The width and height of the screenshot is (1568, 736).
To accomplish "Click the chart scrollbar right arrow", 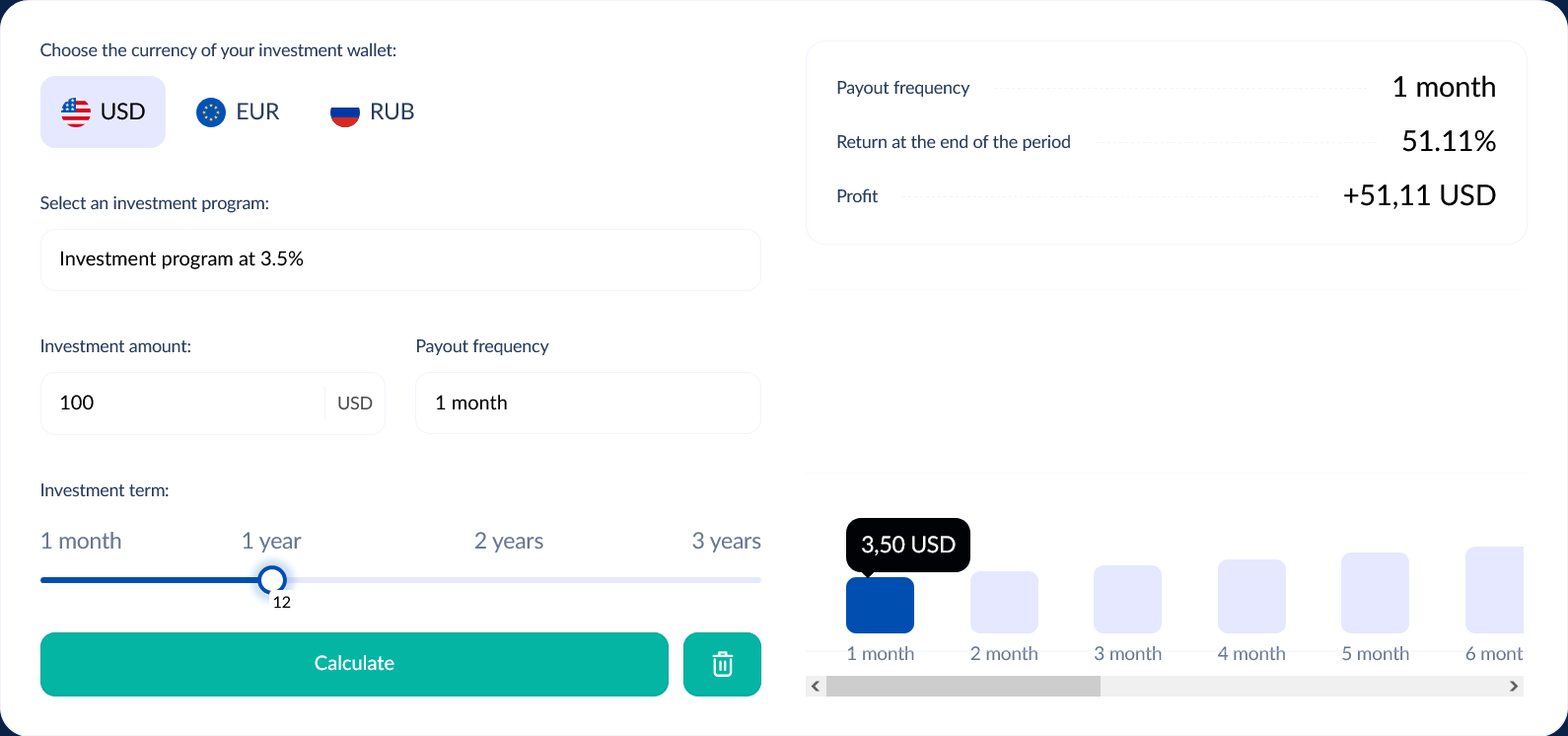I will 1514,687.
